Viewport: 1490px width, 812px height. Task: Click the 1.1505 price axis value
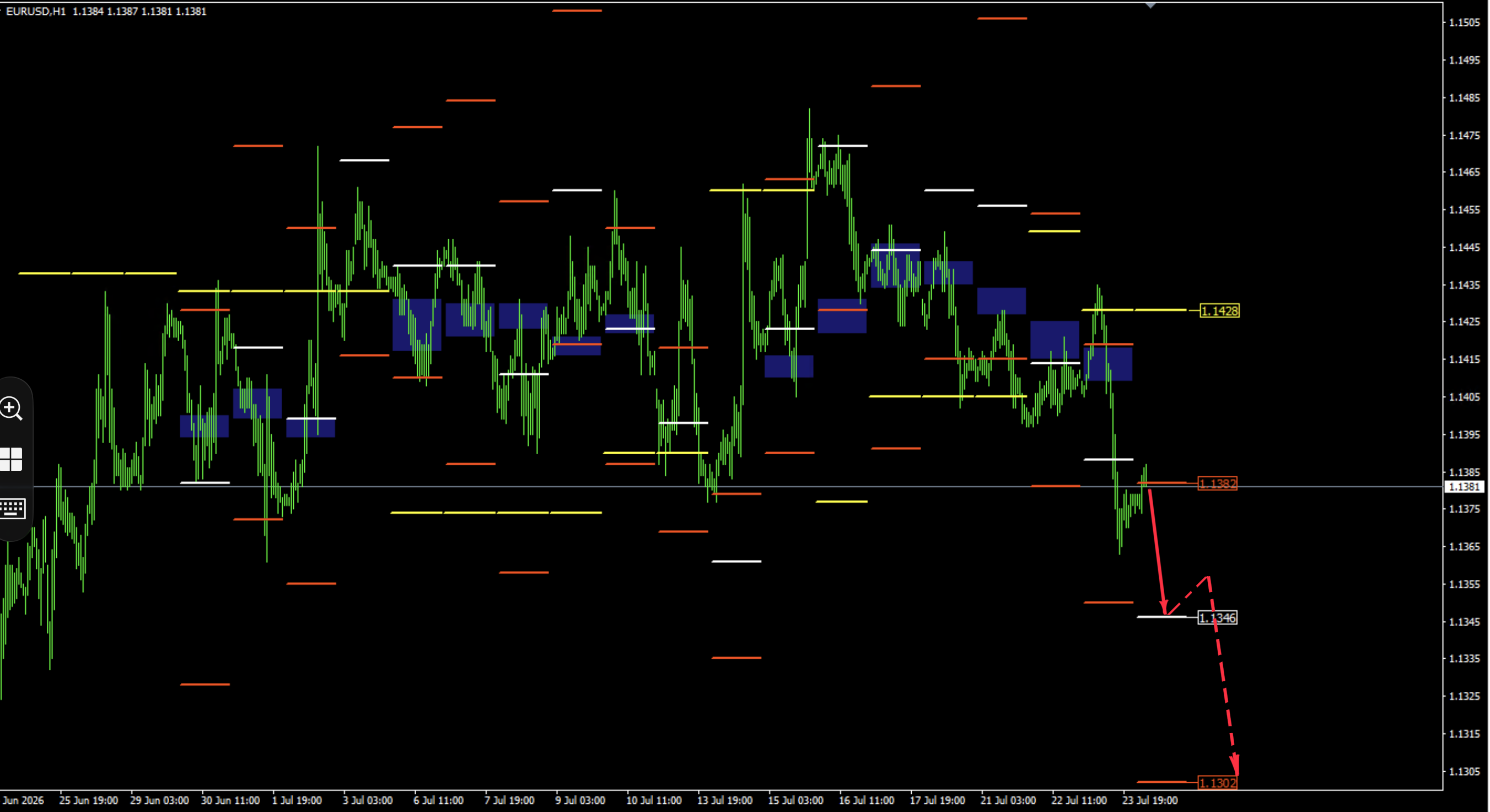point(1465,23)
